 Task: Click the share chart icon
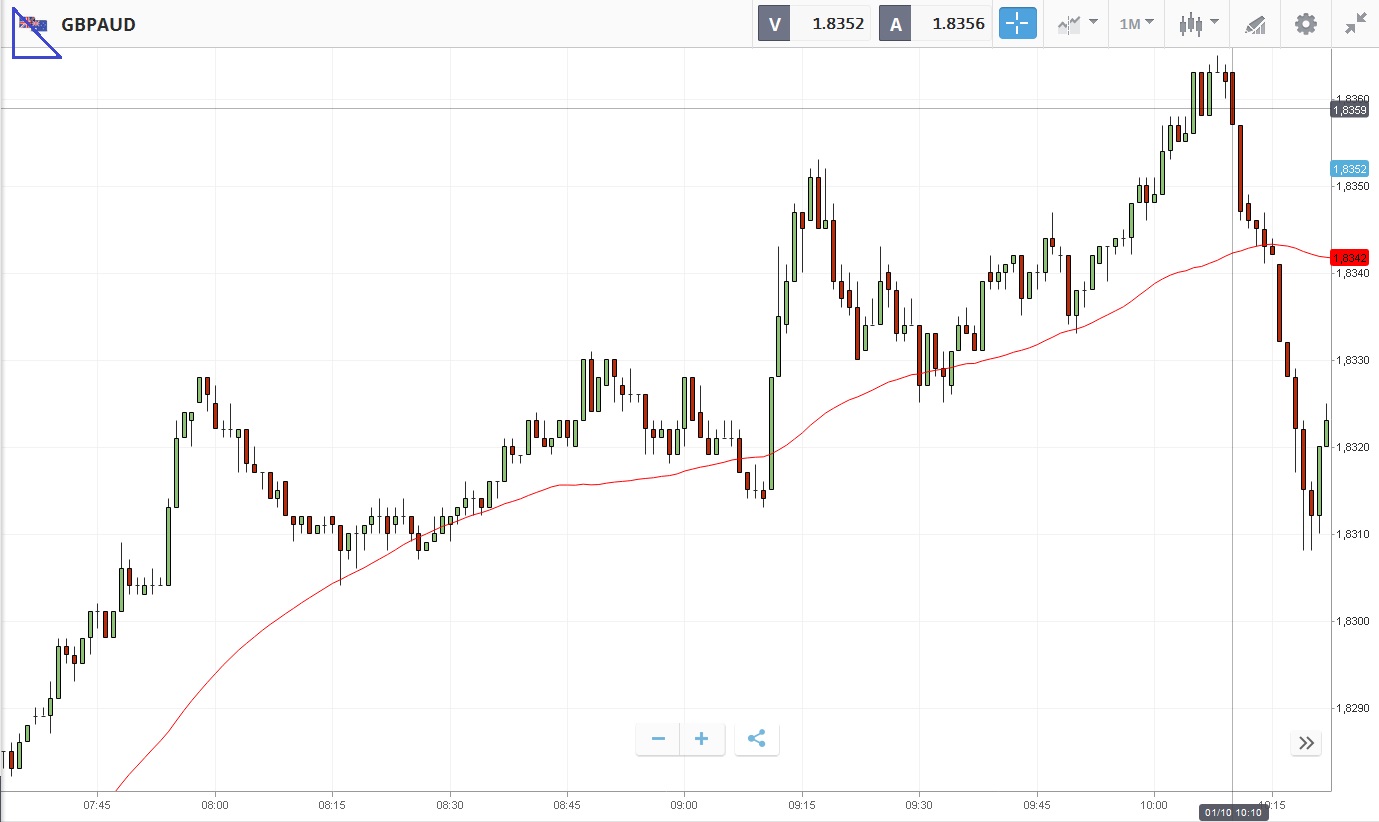[x=757, y=740]
